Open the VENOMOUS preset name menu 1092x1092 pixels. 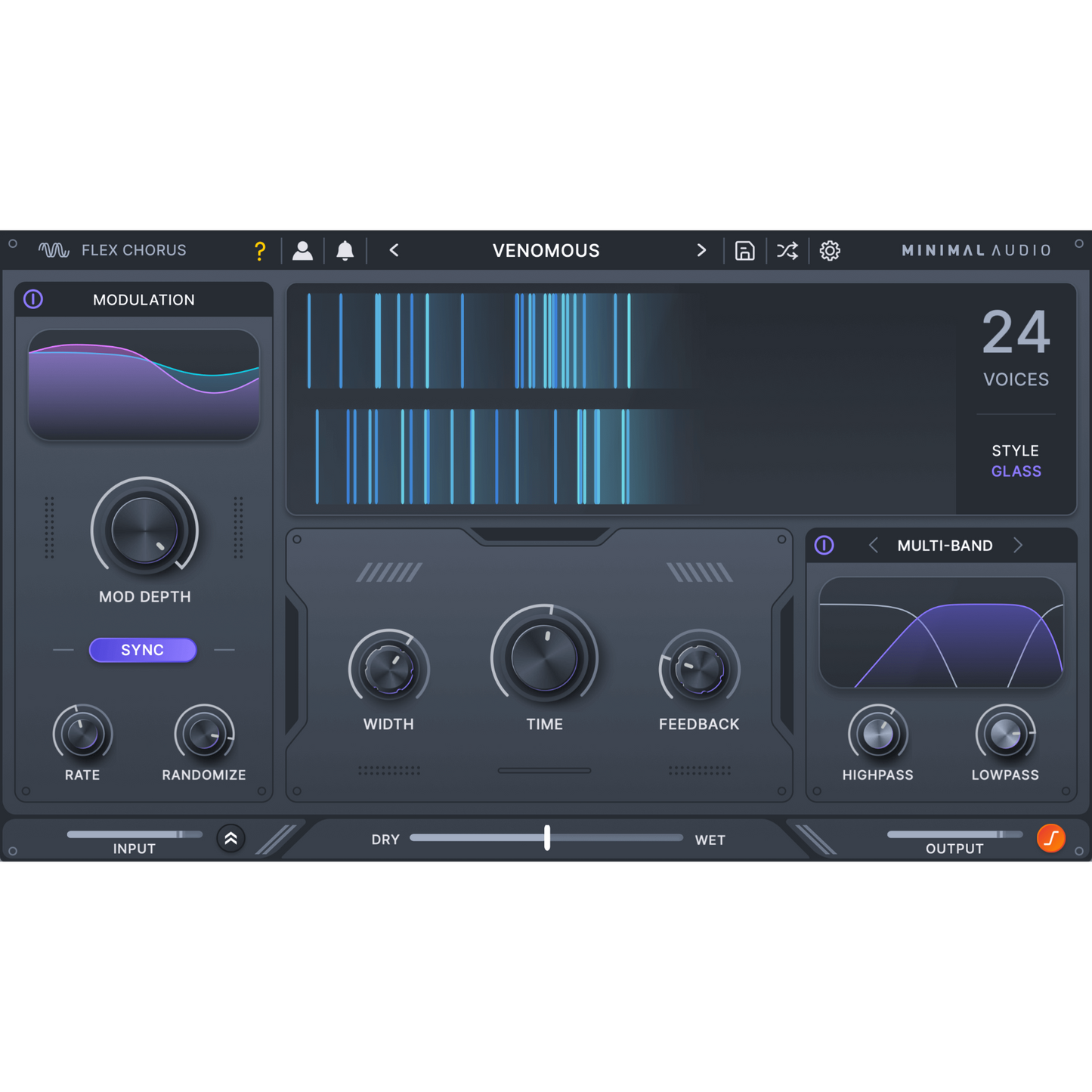coord(546,251)
